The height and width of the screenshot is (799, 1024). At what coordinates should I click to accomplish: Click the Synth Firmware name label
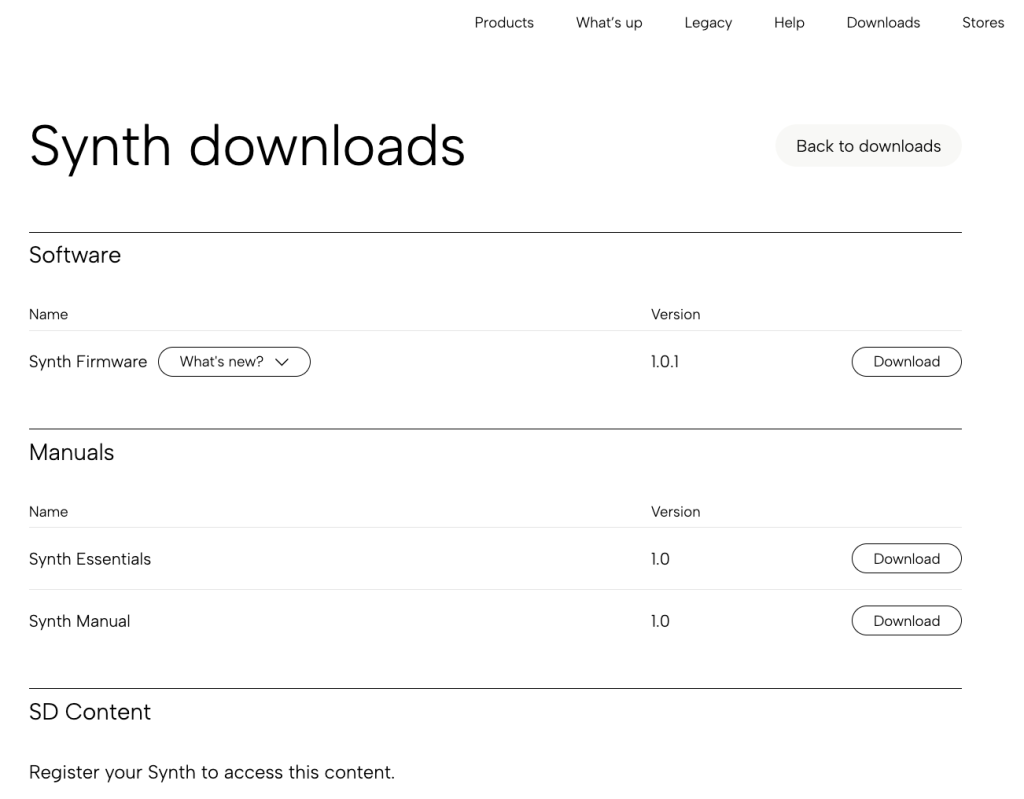(88, 361)
